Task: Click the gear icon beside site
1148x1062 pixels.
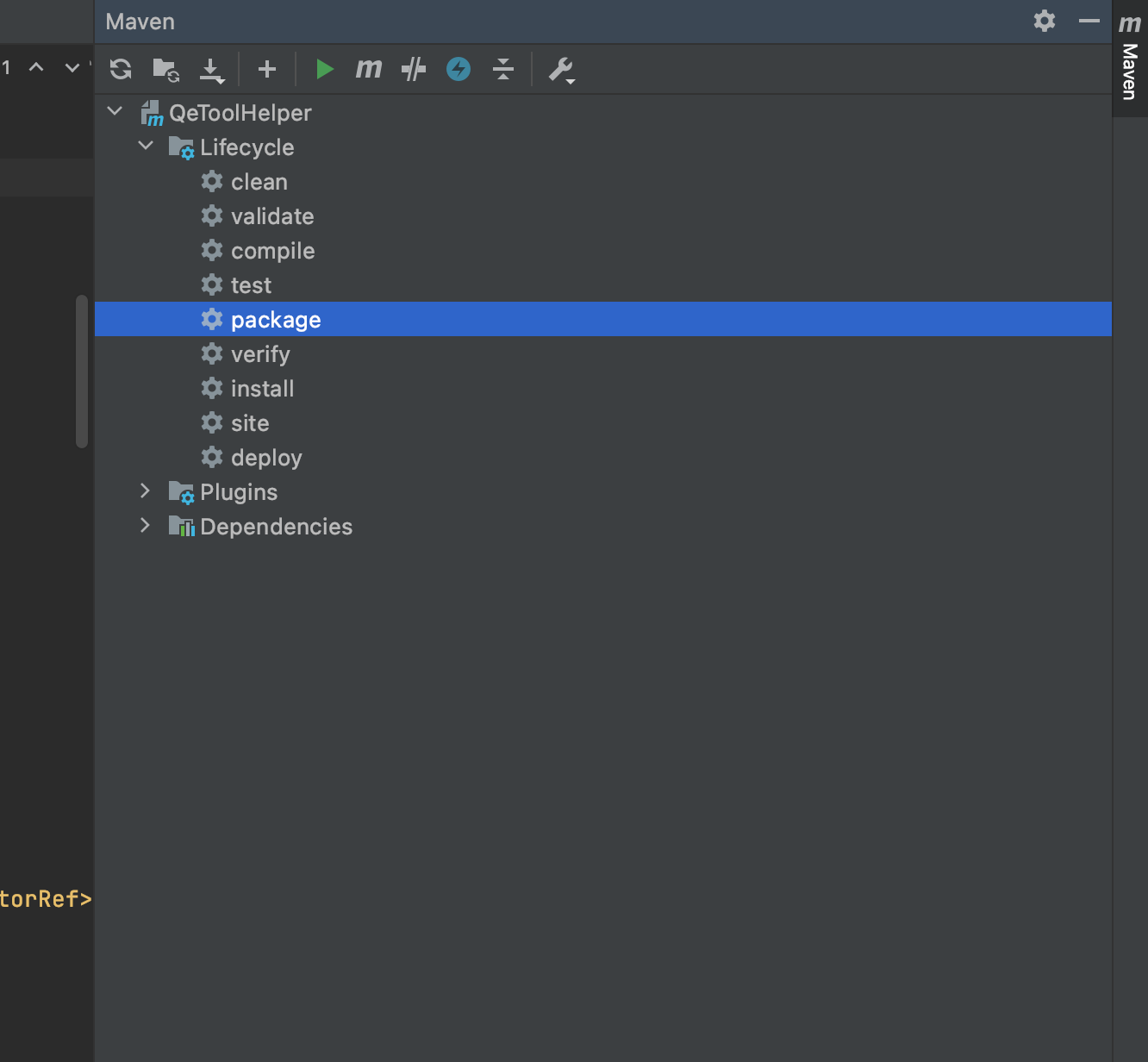Action: tap(212, 422)
